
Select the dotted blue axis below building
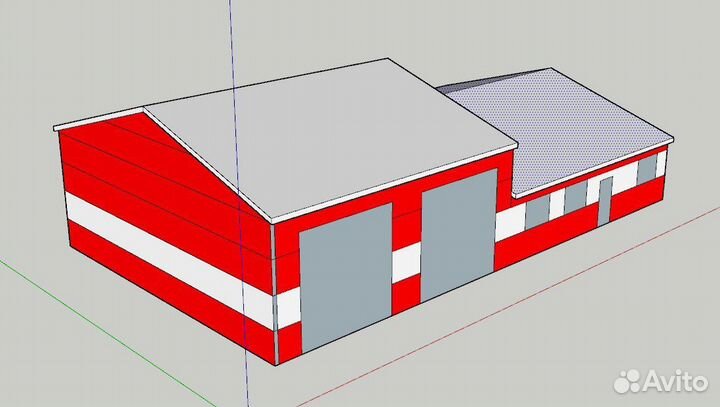pos(249,385)
